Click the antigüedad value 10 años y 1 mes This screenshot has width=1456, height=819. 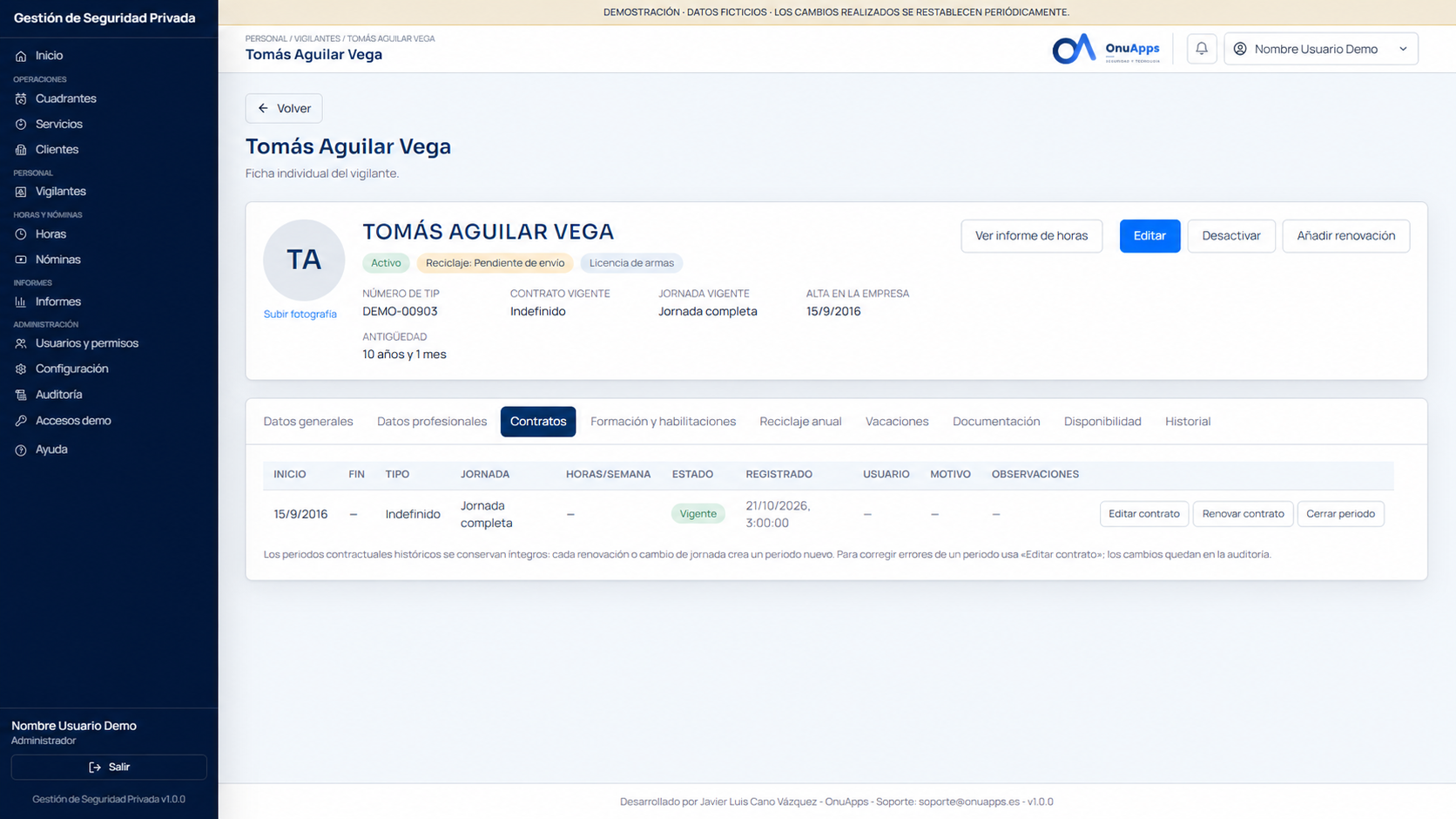(404, 355)
